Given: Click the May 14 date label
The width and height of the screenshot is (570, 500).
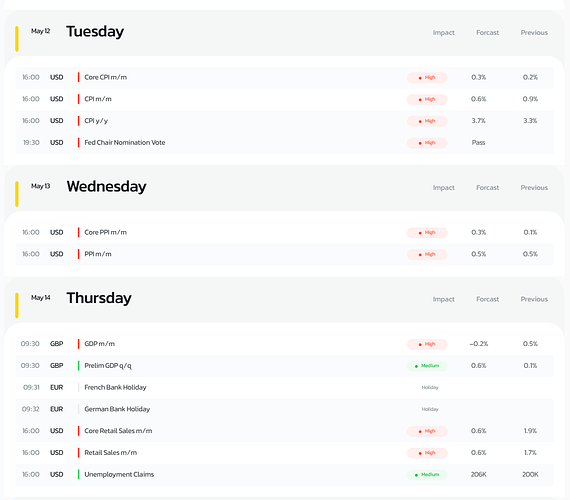Looking at the screenshot, I should (x=40, y=298).
